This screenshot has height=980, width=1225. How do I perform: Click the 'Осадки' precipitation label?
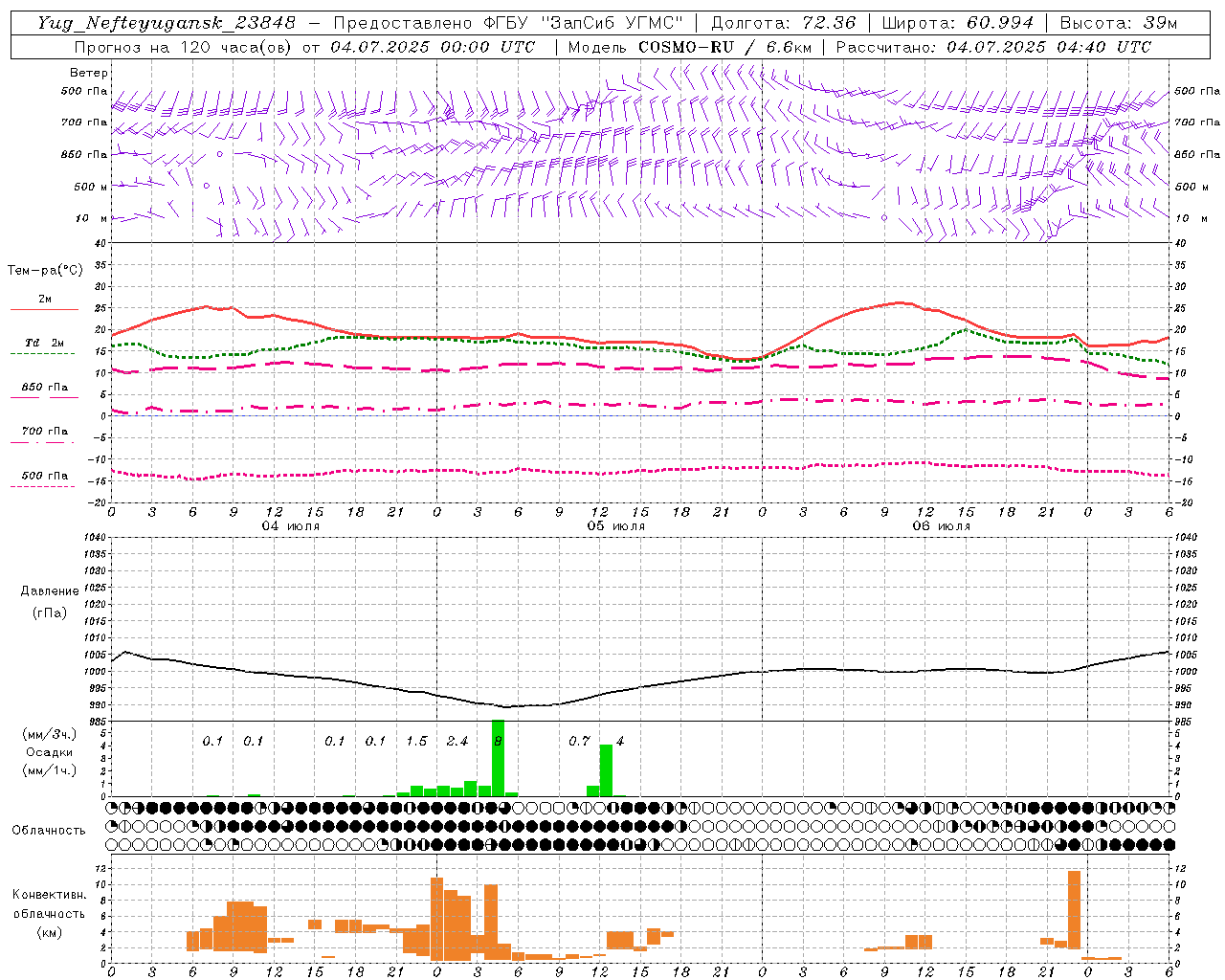click(x=50, y=752)
